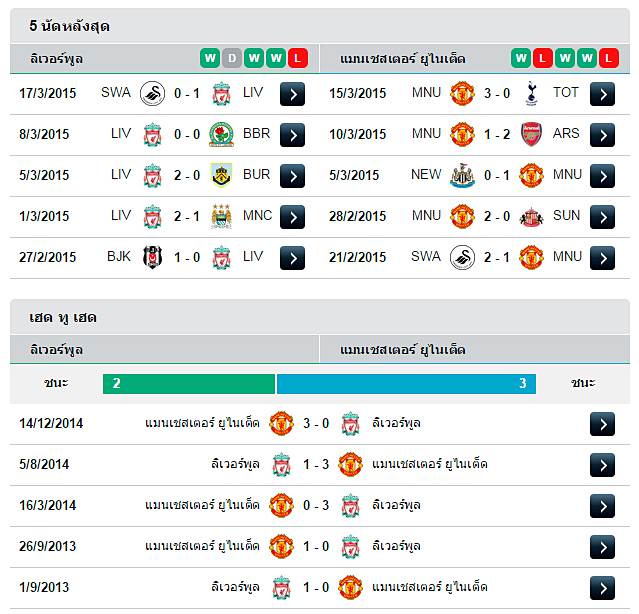Expand 1/9/2013 head-to-head match arrow
The image size is (639, 614).
(602, 588)
